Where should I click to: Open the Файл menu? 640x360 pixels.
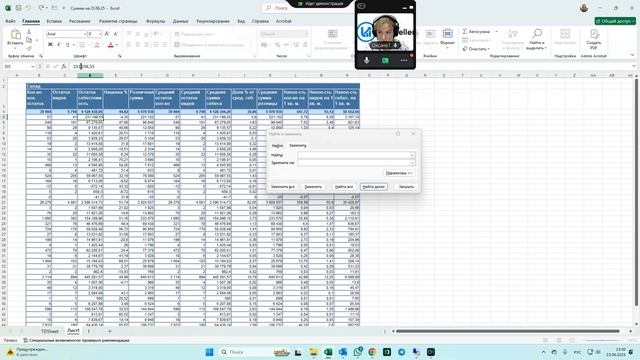(x=10, y=21)
